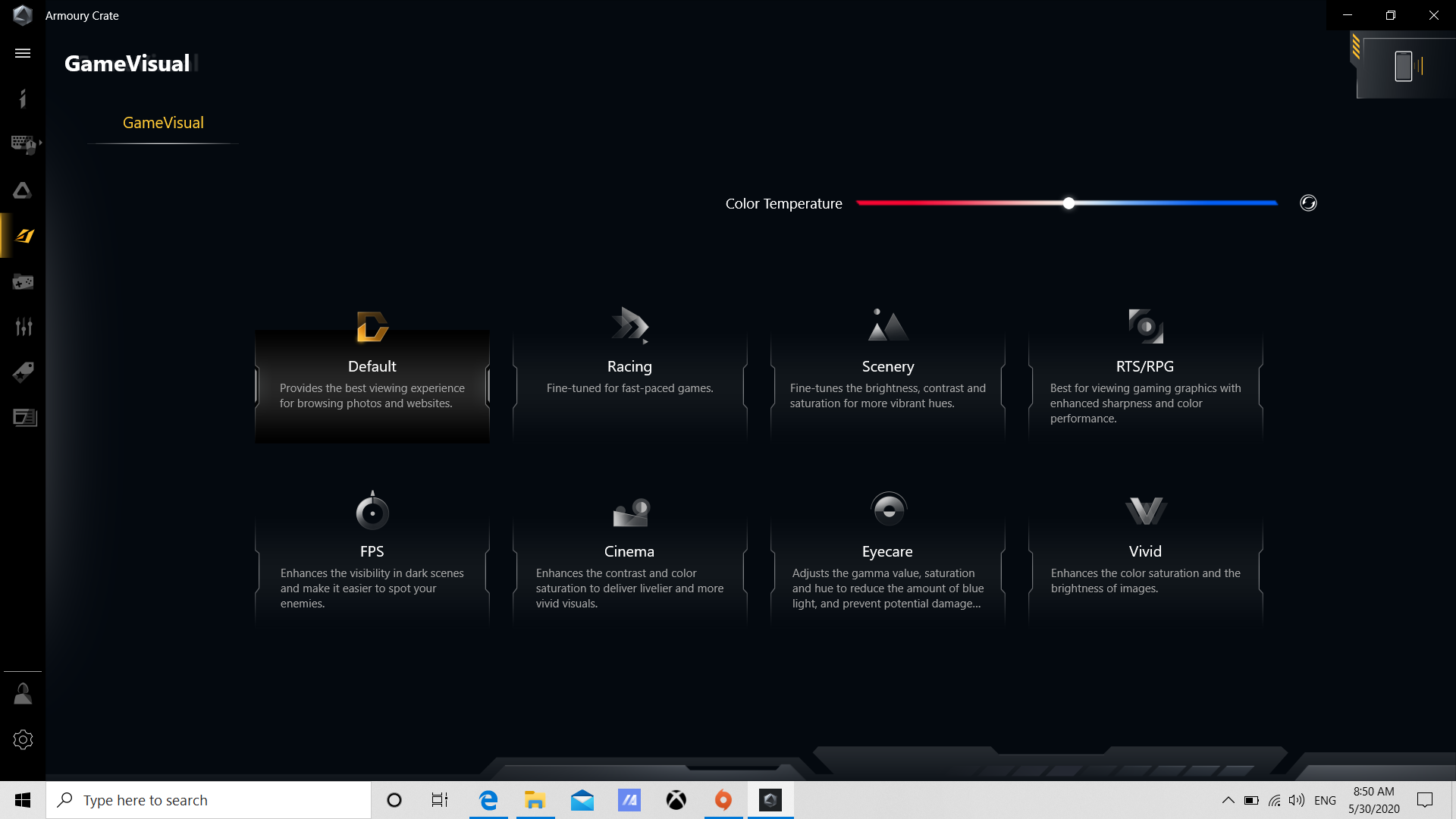Choose the Eyecare display mode title
This screenshot has width=1456, height=819.
point(887,552)
